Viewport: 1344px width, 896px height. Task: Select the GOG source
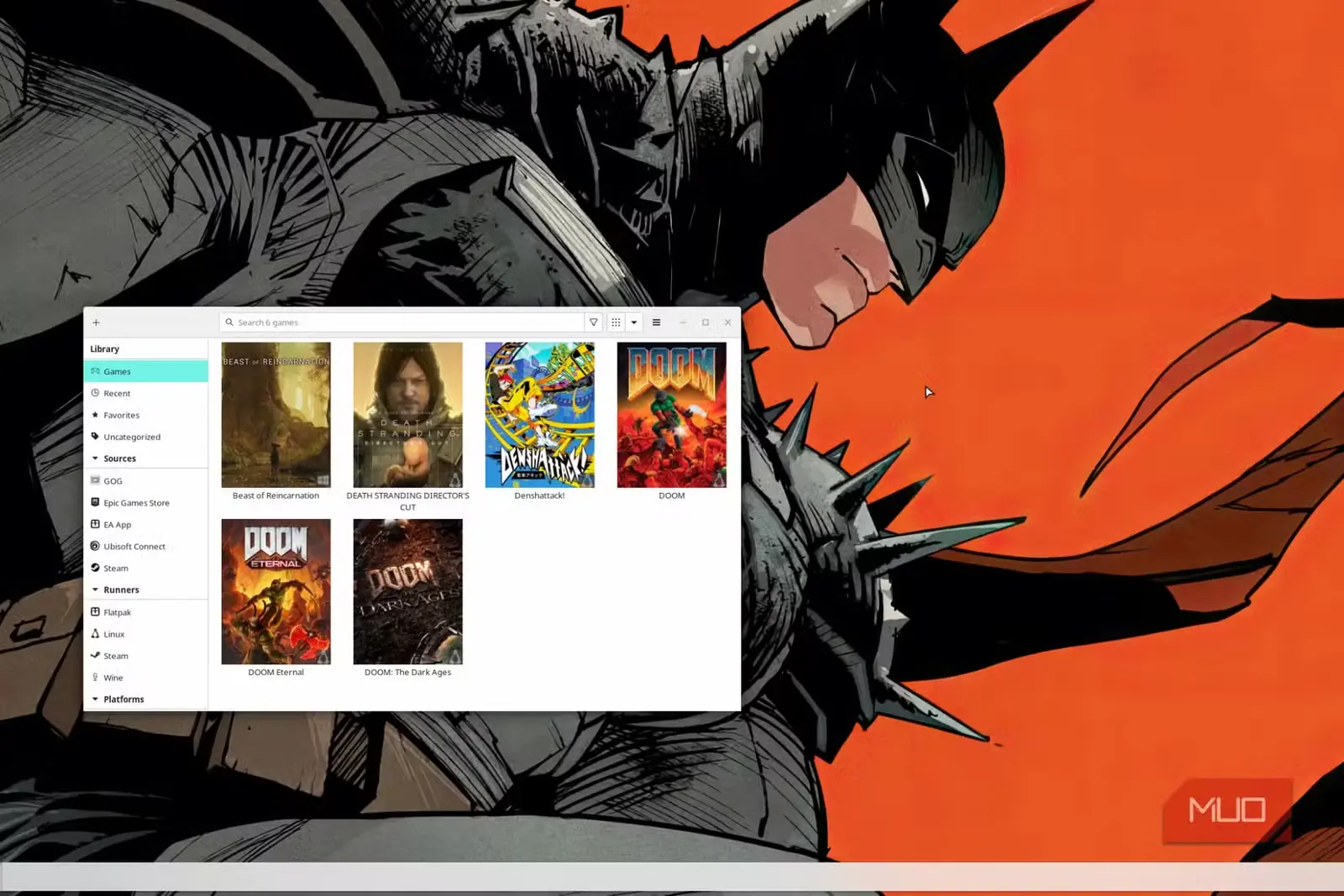click(146, 481)
